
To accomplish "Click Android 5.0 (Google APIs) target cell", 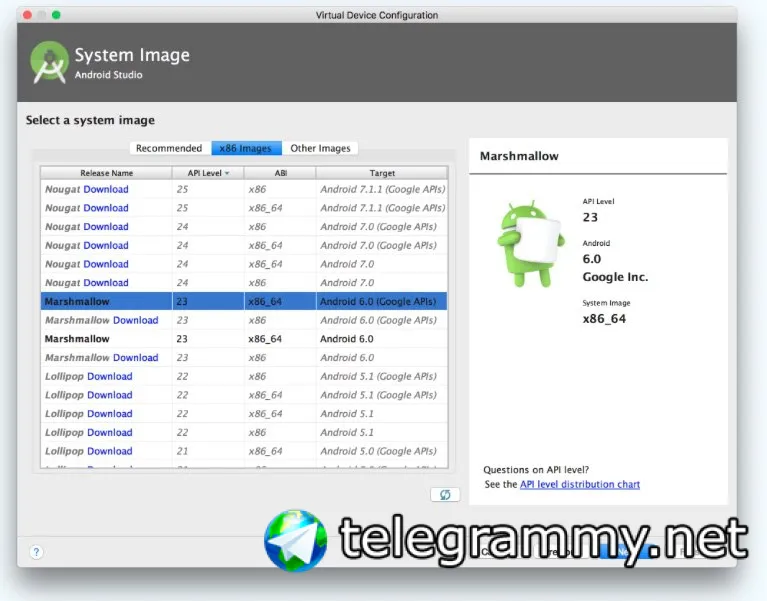I will pyautogui.click(x=378, y=451).
